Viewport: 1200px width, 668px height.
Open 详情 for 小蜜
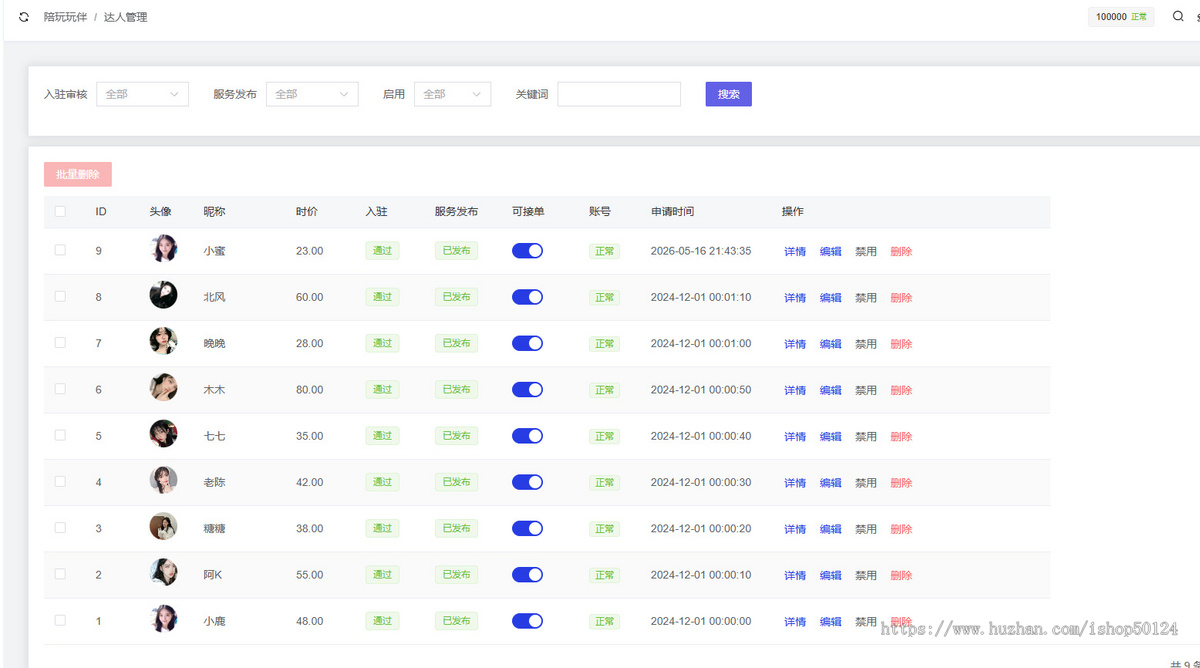795,251
